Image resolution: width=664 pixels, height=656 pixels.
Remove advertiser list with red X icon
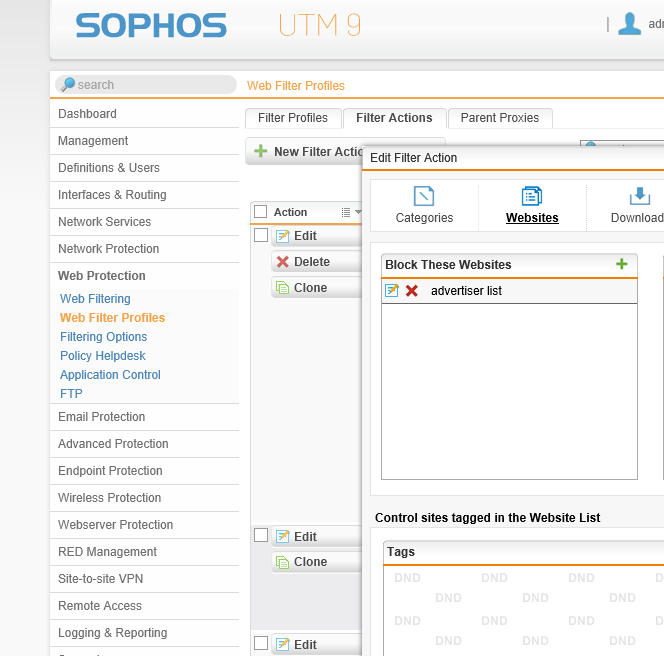point(412,291)
